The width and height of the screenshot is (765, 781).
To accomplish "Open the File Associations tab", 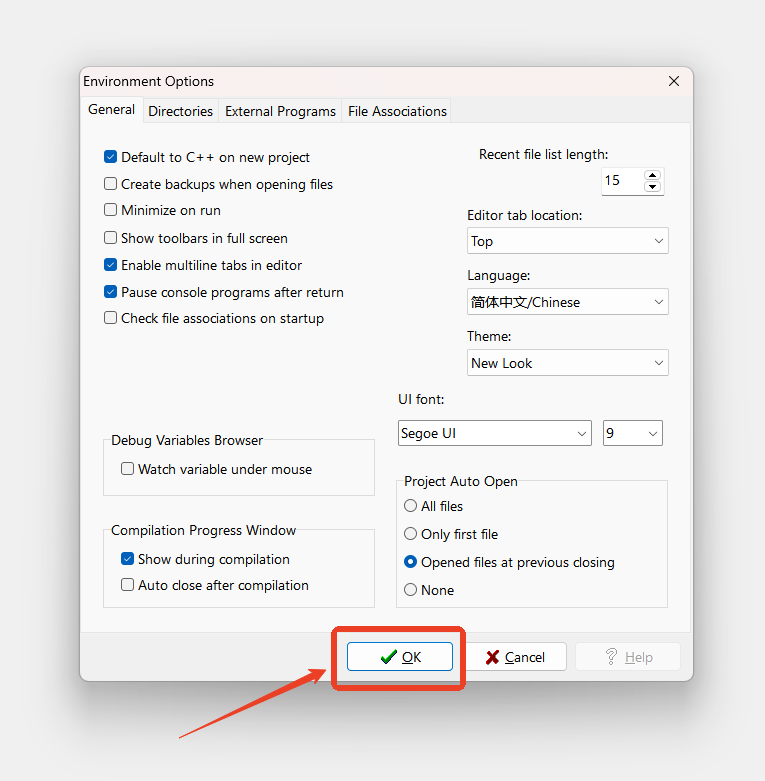I will tap(397, 111).
